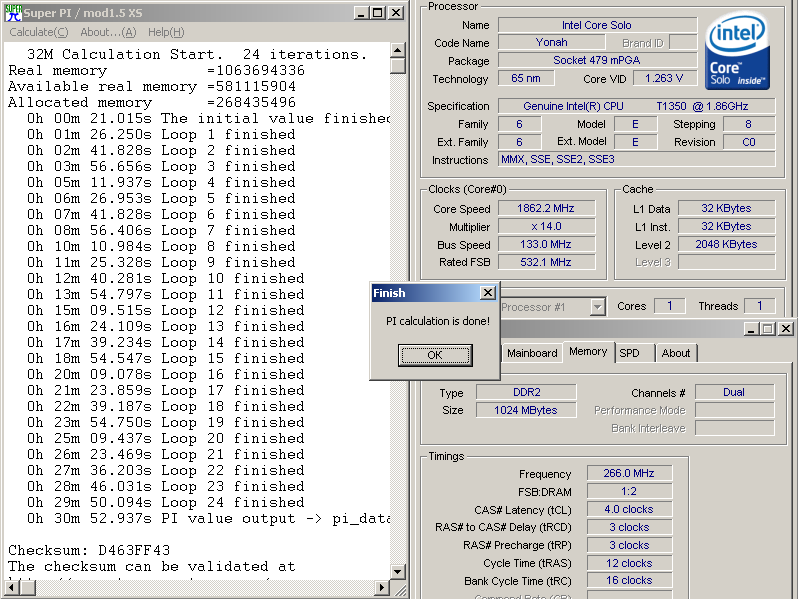Image resolution: width=798 pixels, height=599 pixels.
Task: Click the Intel Core Solo logo
Action: pos(737,51)
